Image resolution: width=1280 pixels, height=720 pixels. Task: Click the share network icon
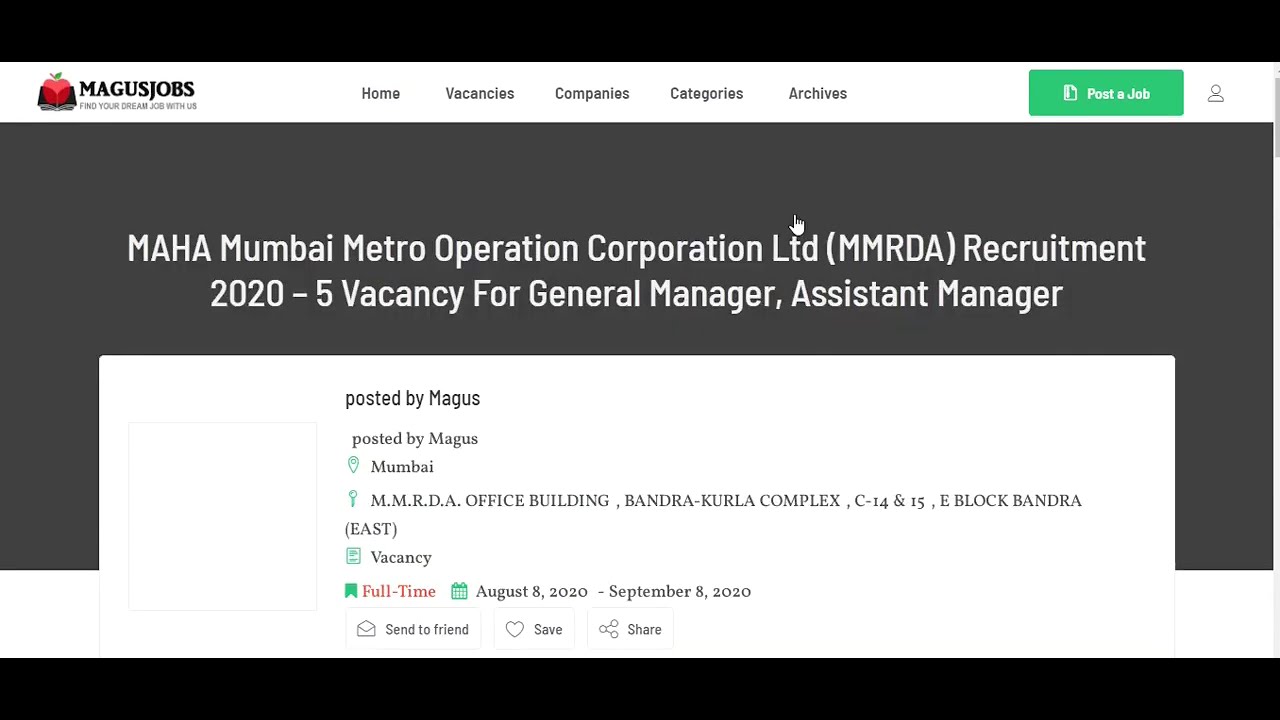[609, 629]
